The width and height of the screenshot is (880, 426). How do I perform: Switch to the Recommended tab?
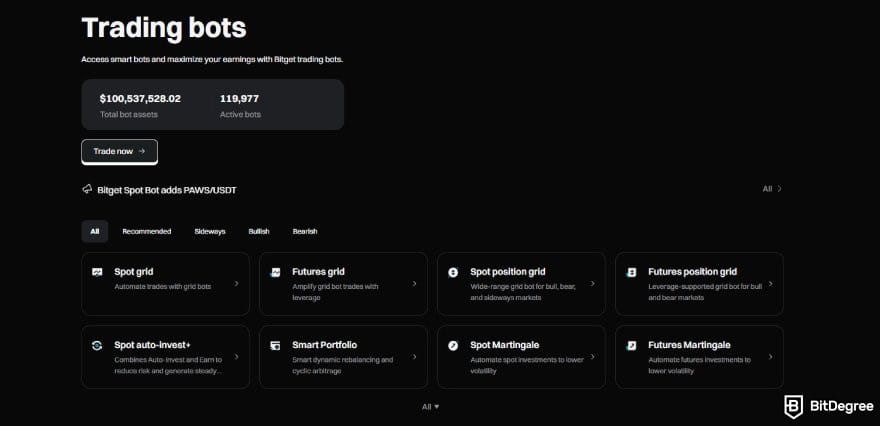pos(146,231)
